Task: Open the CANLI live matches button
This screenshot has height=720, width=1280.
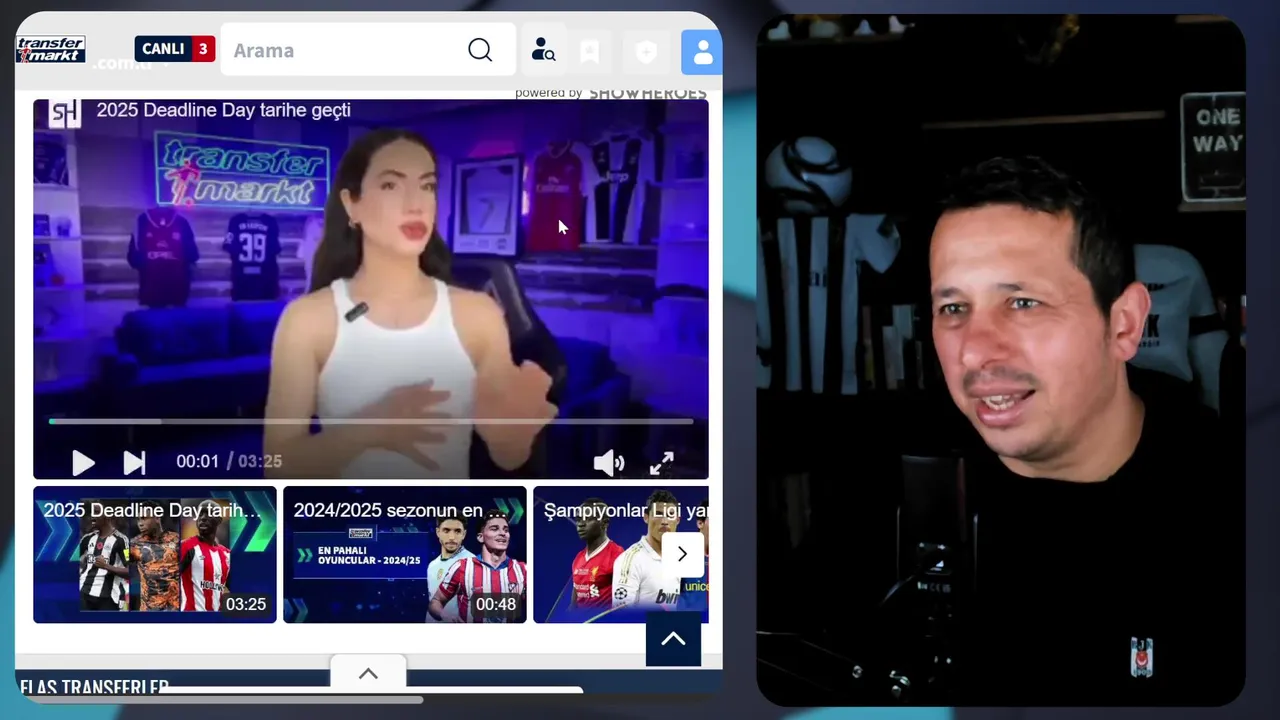Action: click(x=175, y=49)
